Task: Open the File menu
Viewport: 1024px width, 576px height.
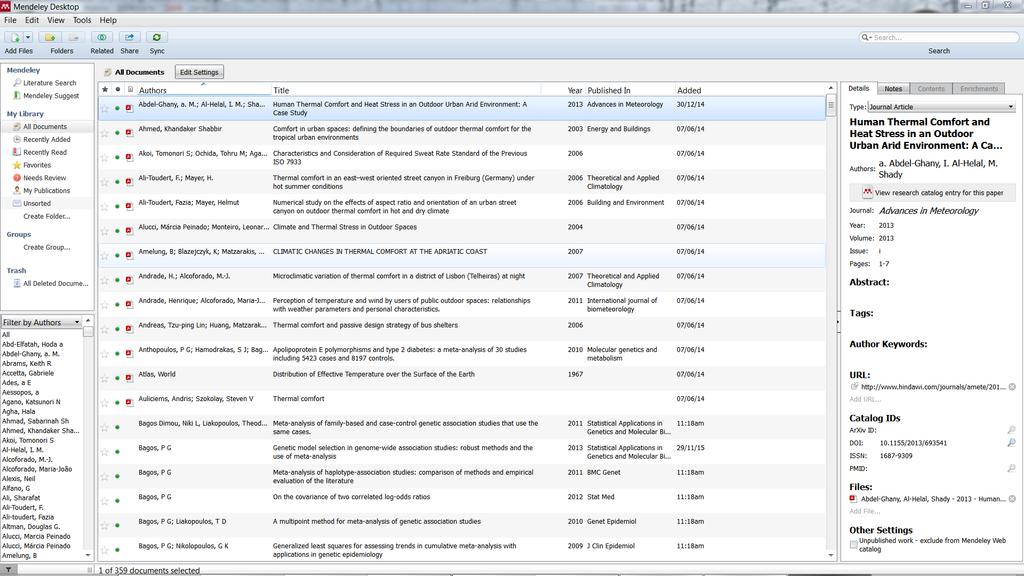Action: (x=10, y=20)
